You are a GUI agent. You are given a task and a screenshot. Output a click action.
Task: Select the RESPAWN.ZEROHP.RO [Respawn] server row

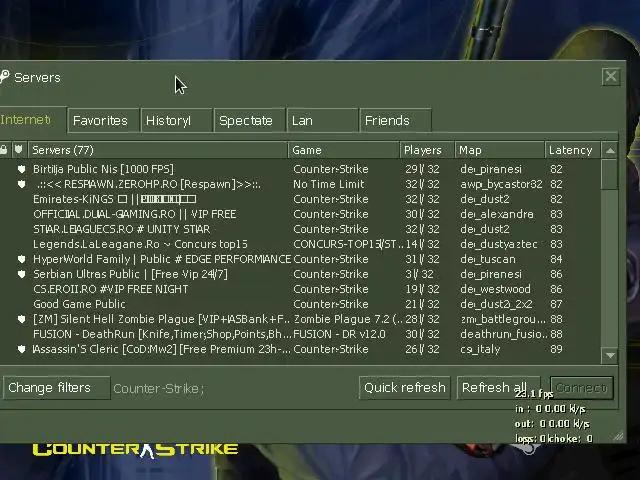click(x=300, y=184)
